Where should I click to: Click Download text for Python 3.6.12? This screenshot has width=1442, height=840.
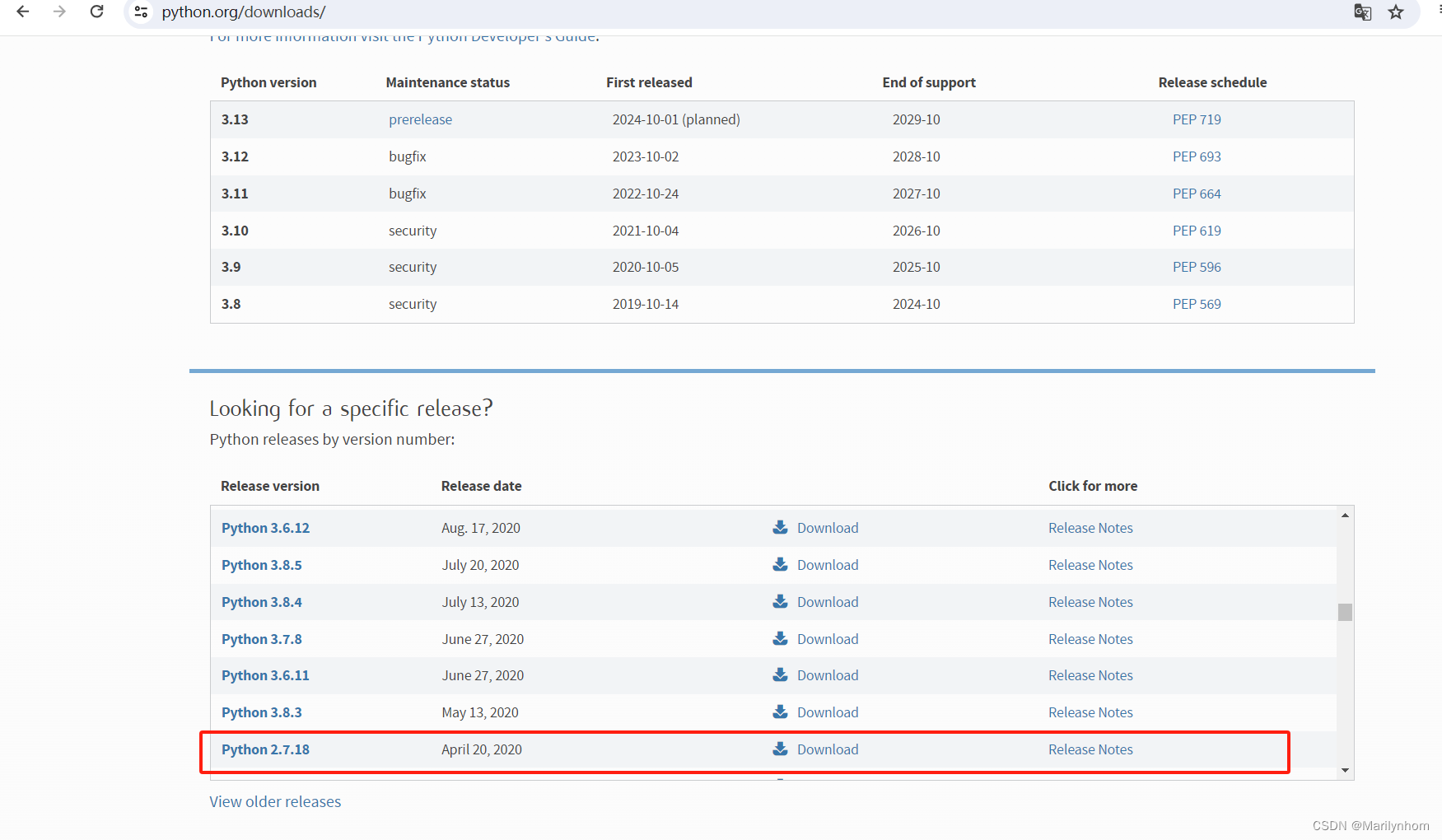coord(828,528)
